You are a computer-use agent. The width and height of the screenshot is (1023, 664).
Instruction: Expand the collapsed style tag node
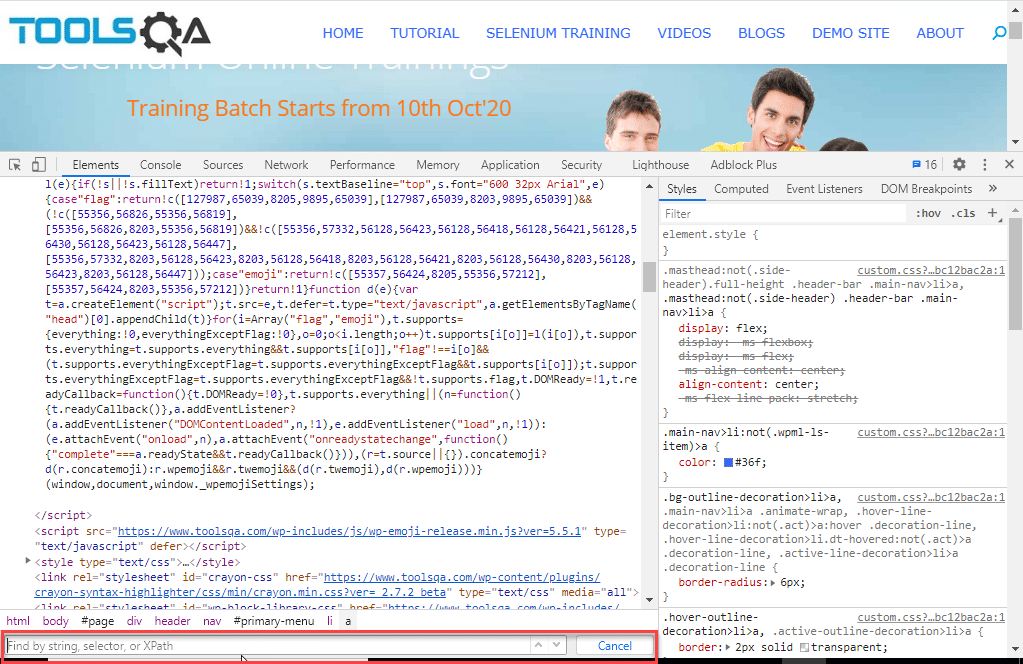pos(28,562)
